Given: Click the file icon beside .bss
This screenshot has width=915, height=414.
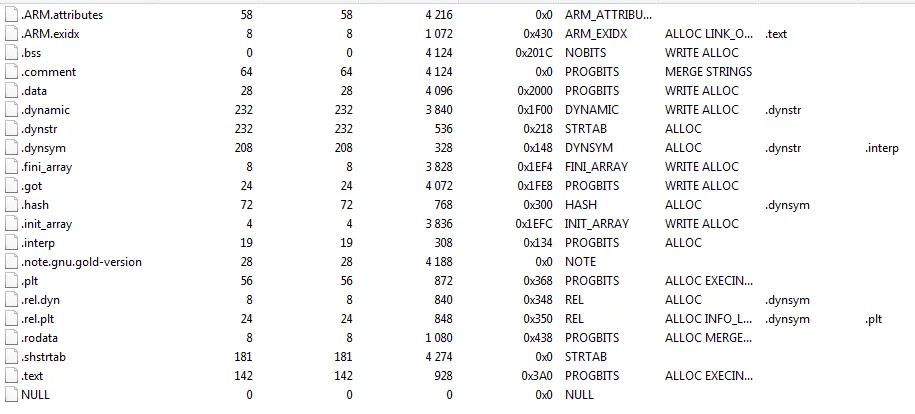Looking at the screenshot, I should tap(11, 53).
